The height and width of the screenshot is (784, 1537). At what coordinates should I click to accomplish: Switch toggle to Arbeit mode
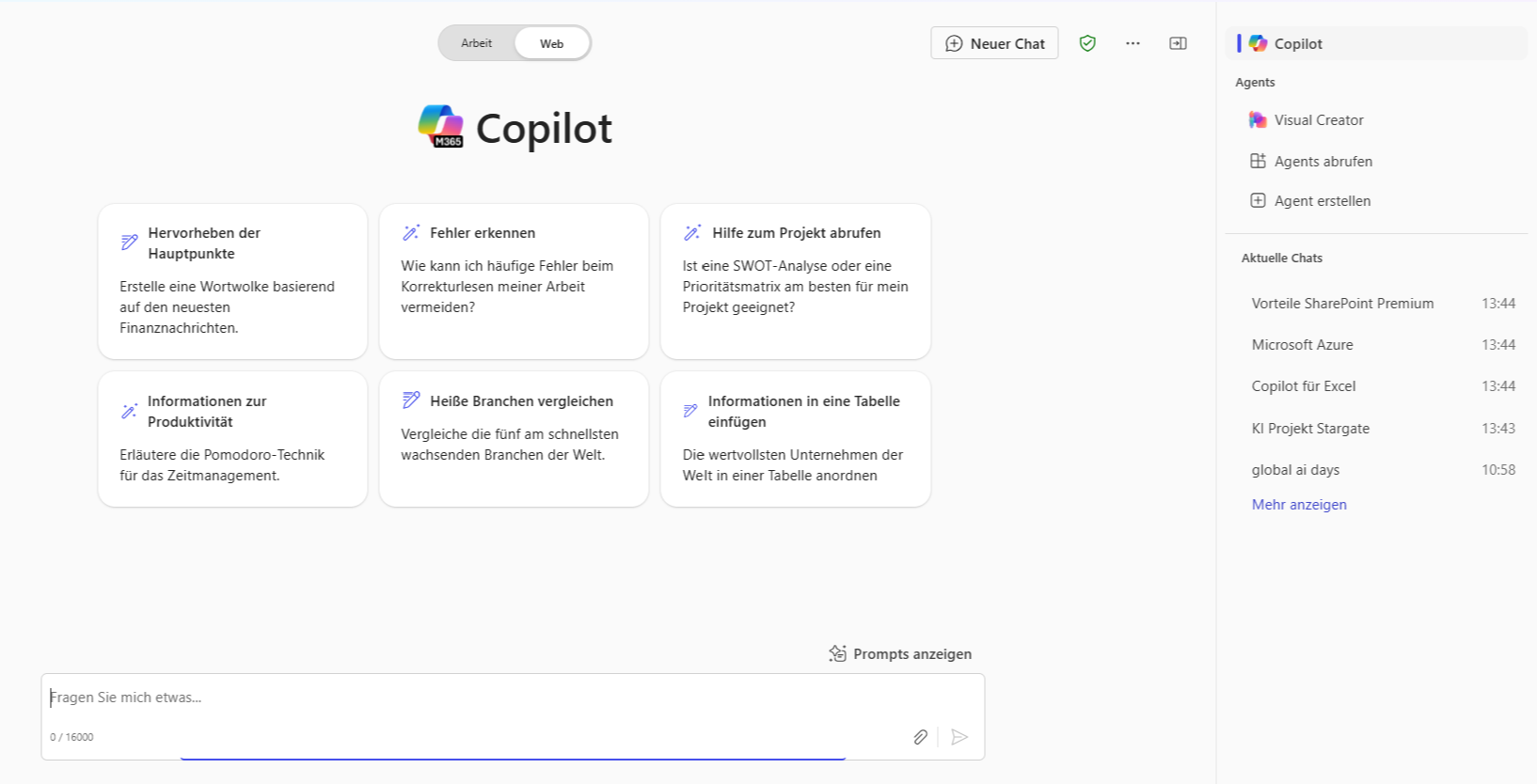click(x=476, y=43)
